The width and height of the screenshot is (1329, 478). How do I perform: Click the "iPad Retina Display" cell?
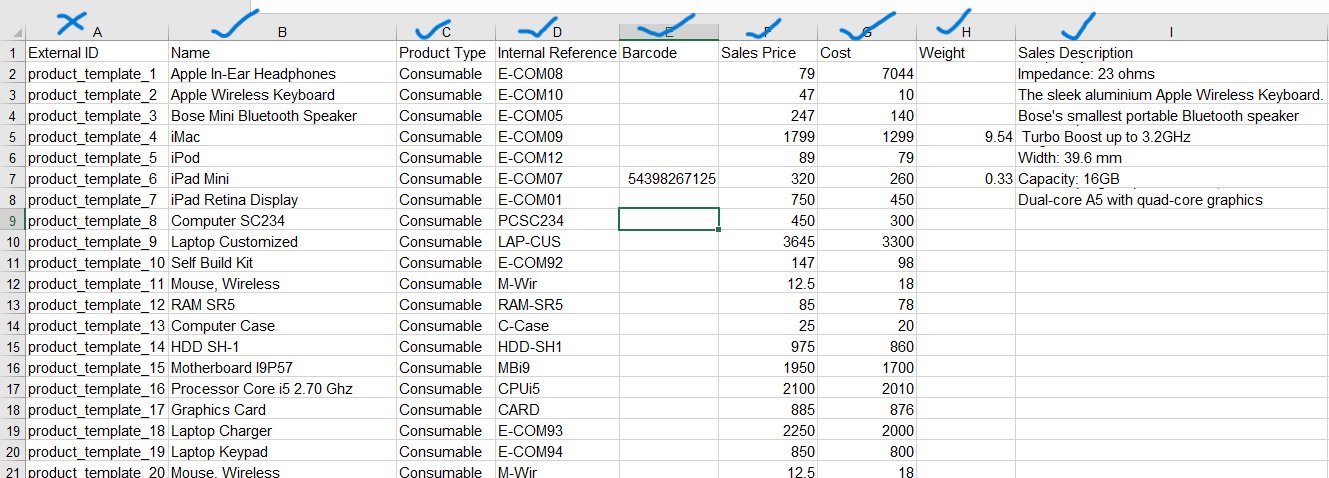coord(282,200)
